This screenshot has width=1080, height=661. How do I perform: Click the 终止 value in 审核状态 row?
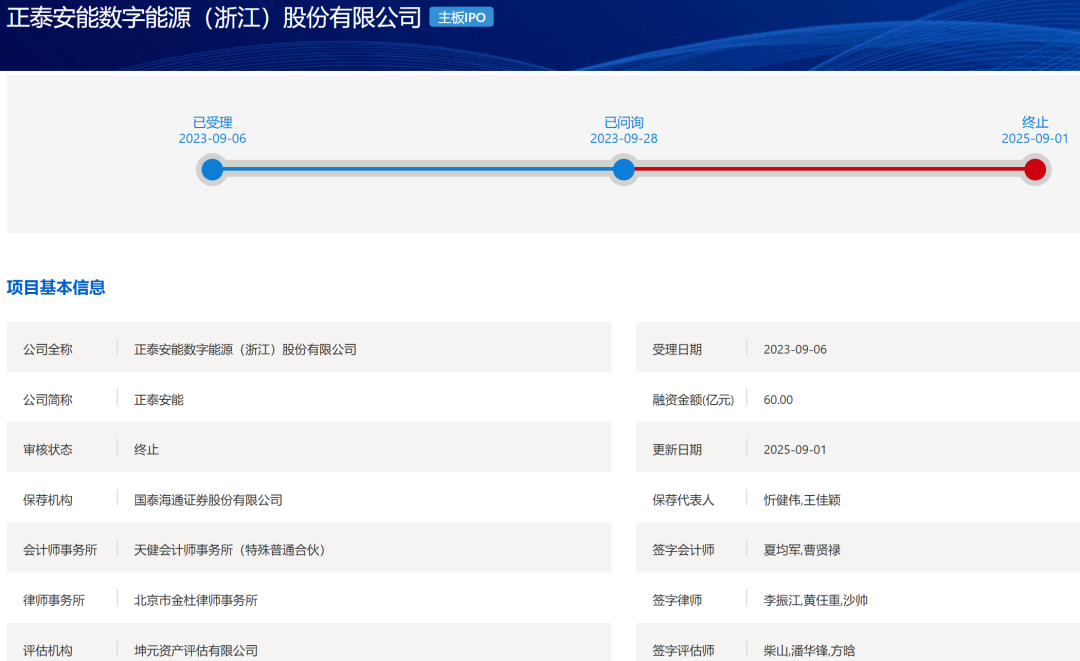[146, 450]
